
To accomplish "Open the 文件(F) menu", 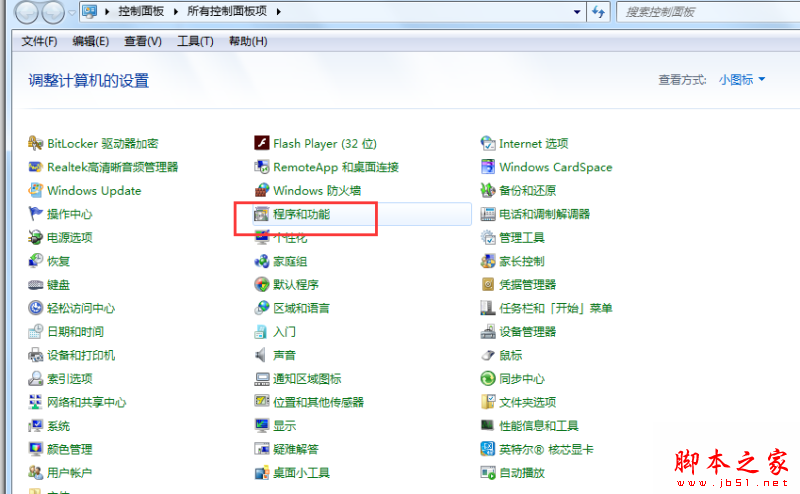I will [x=39, y=41].
